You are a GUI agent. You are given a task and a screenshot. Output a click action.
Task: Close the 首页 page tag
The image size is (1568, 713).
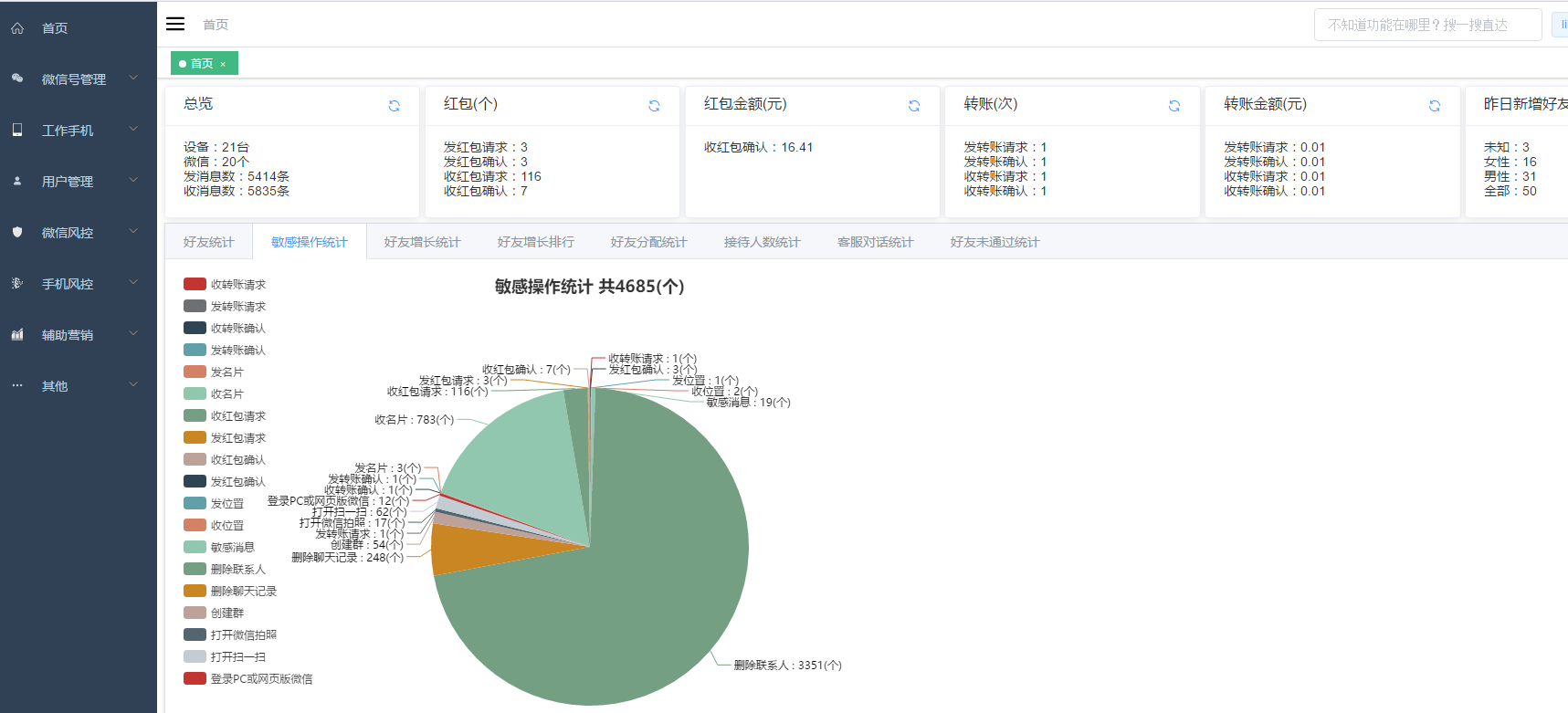point(223,64)
